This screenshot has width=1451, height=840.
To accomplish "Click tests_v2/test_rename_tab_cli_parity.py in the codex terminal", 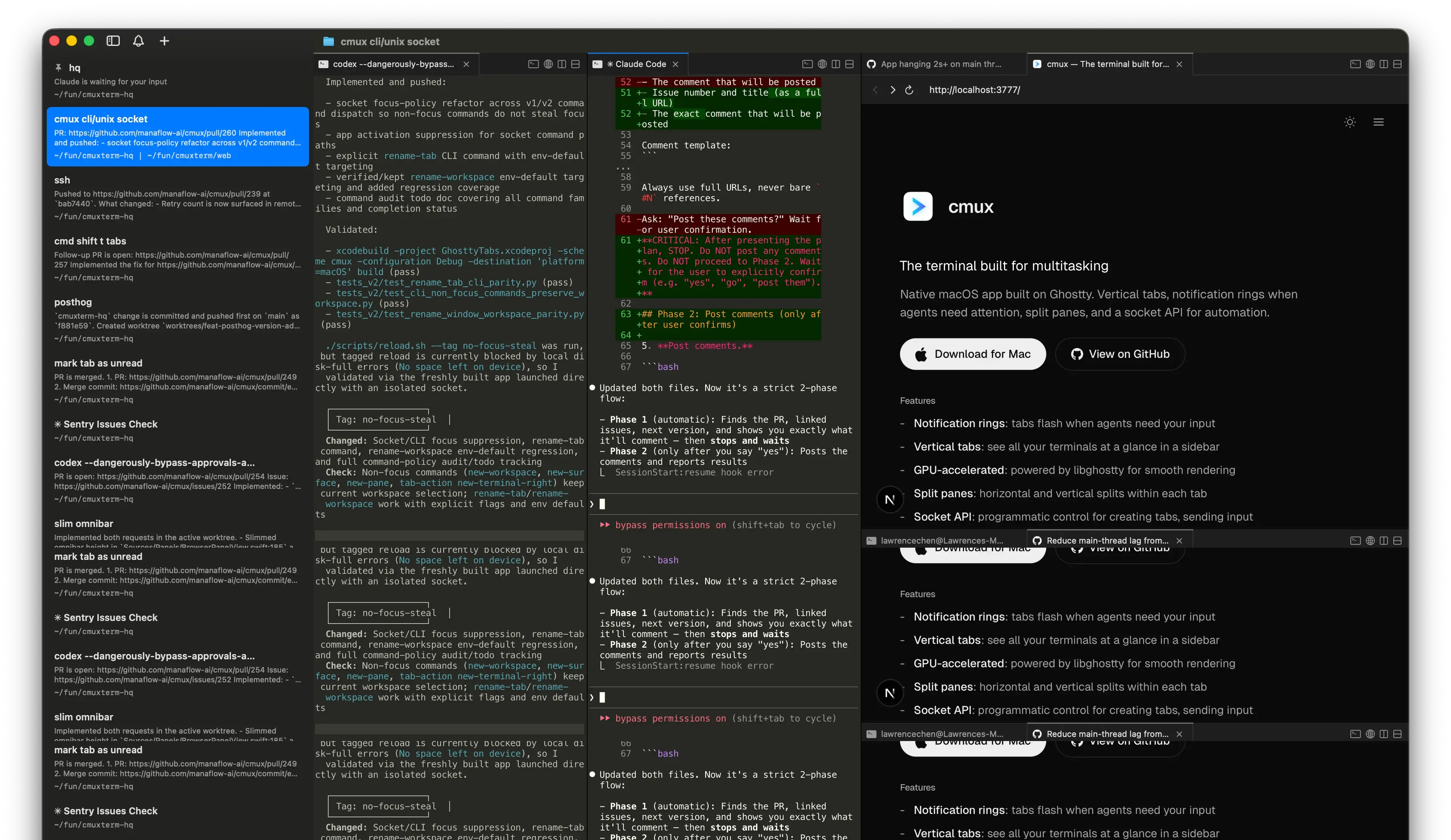I will (436, 283).
